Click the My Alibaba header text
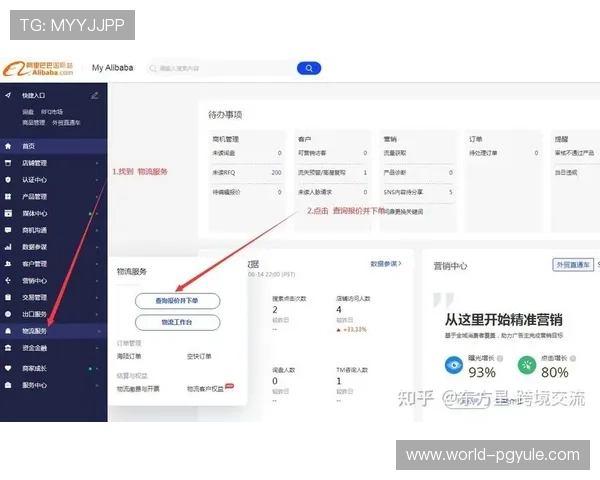600x480 pixels. pos(112,68)
